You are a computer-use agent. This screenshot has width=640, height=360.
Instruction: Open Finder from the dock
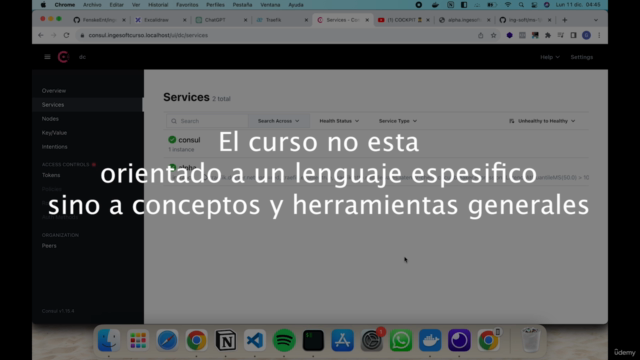109,340
